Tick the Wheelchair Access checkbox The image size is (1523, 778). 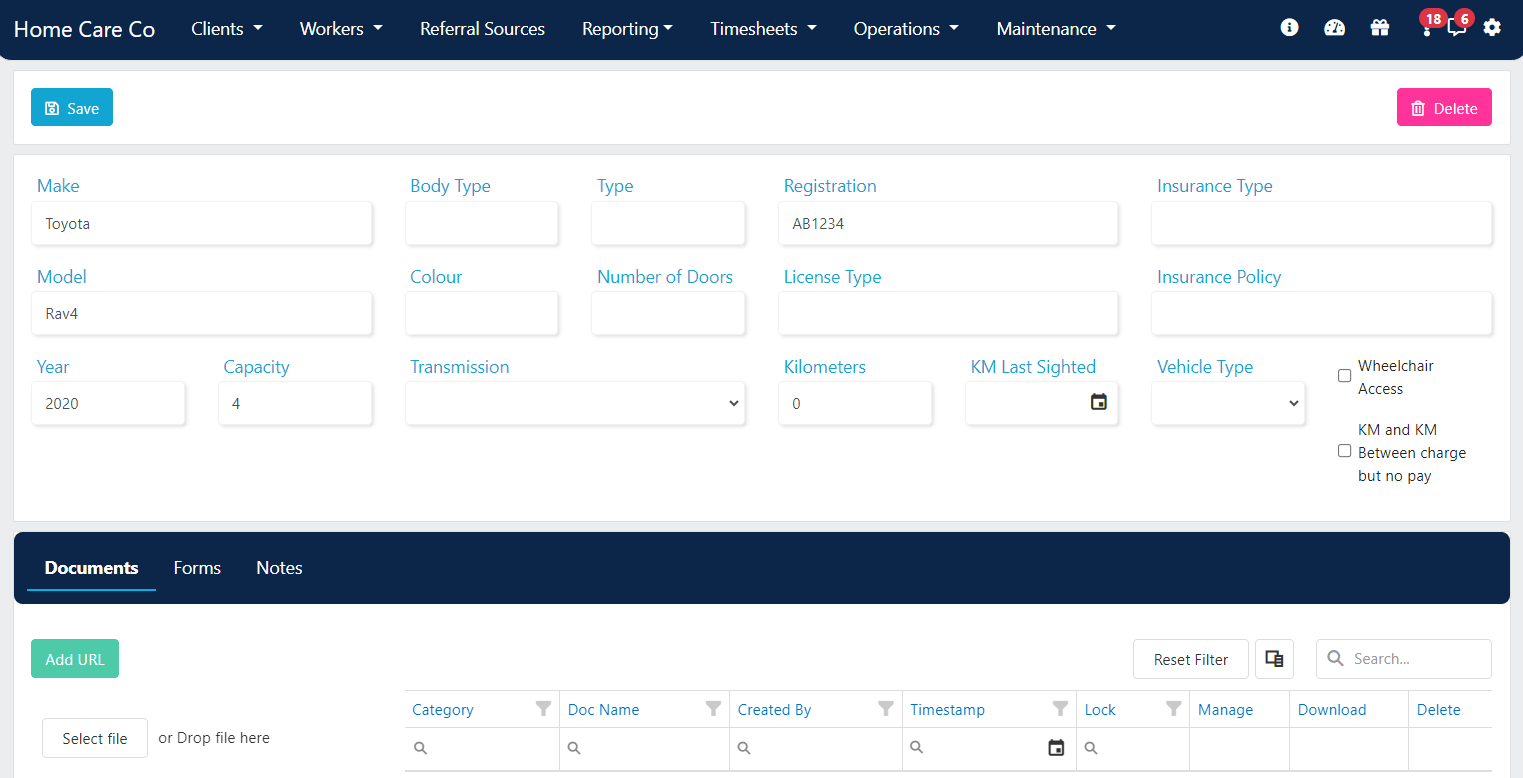[x=1344, y=376]
